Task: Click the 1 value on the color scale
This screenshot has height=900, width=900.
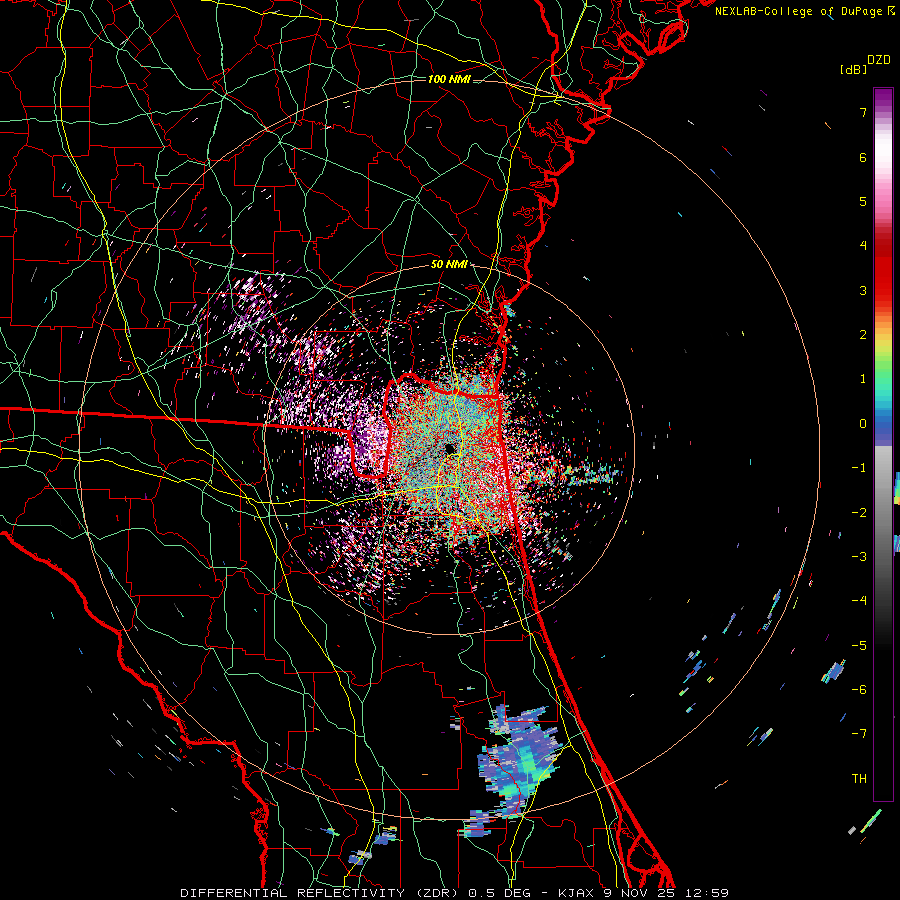Action: [863, 379]
